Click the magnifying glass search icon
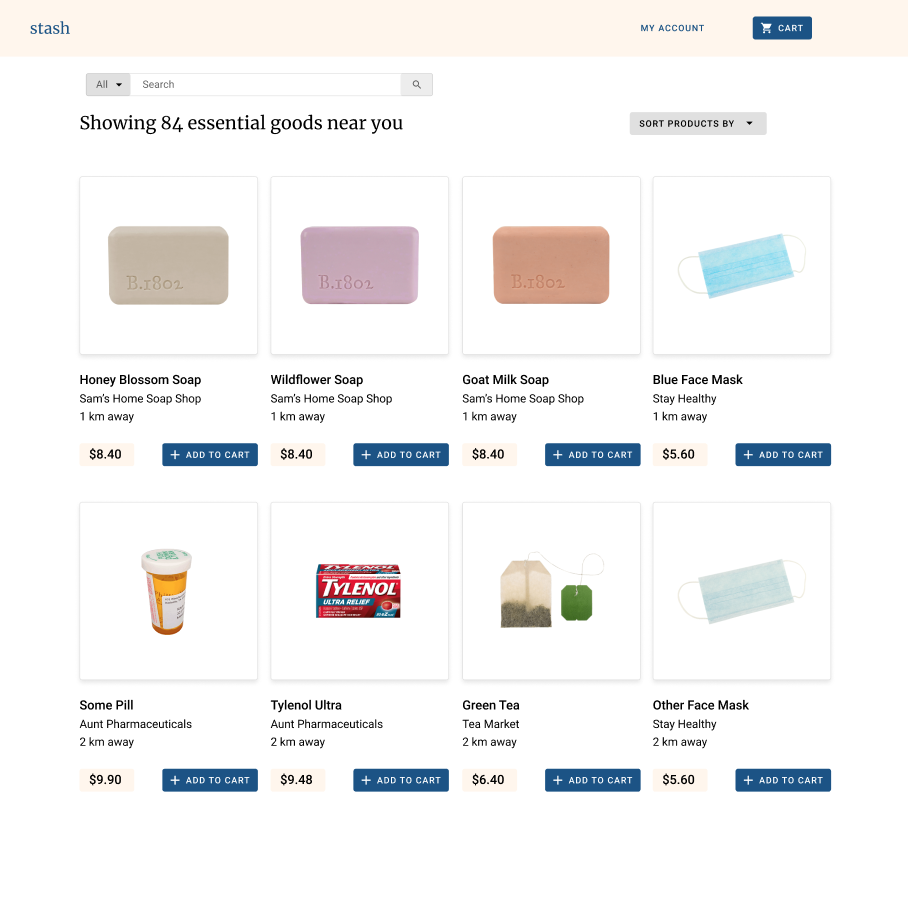 (x=417, y=85)
